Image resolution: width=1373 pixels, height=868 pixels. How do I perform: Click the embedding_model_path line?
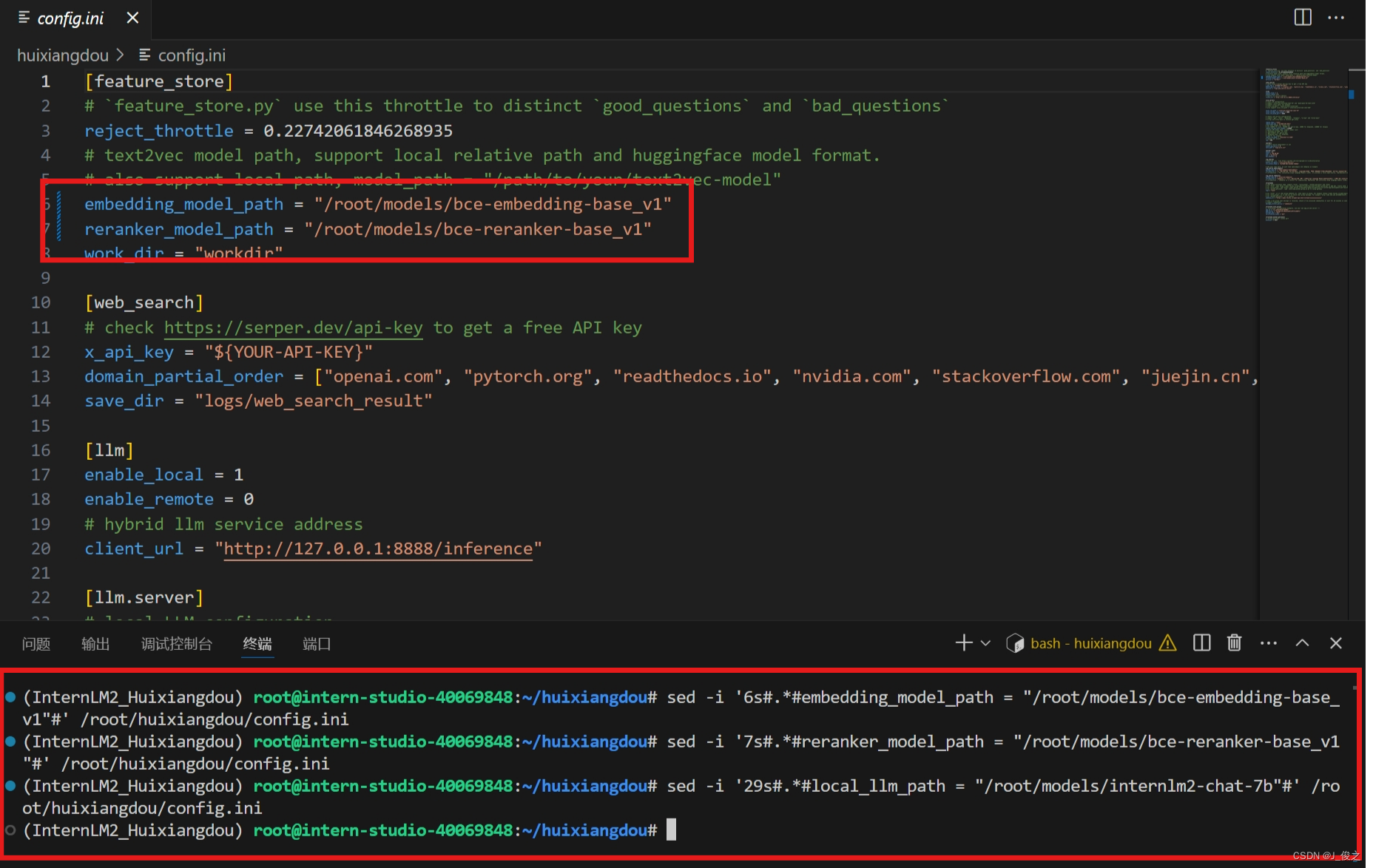click(x=378, y=204)
